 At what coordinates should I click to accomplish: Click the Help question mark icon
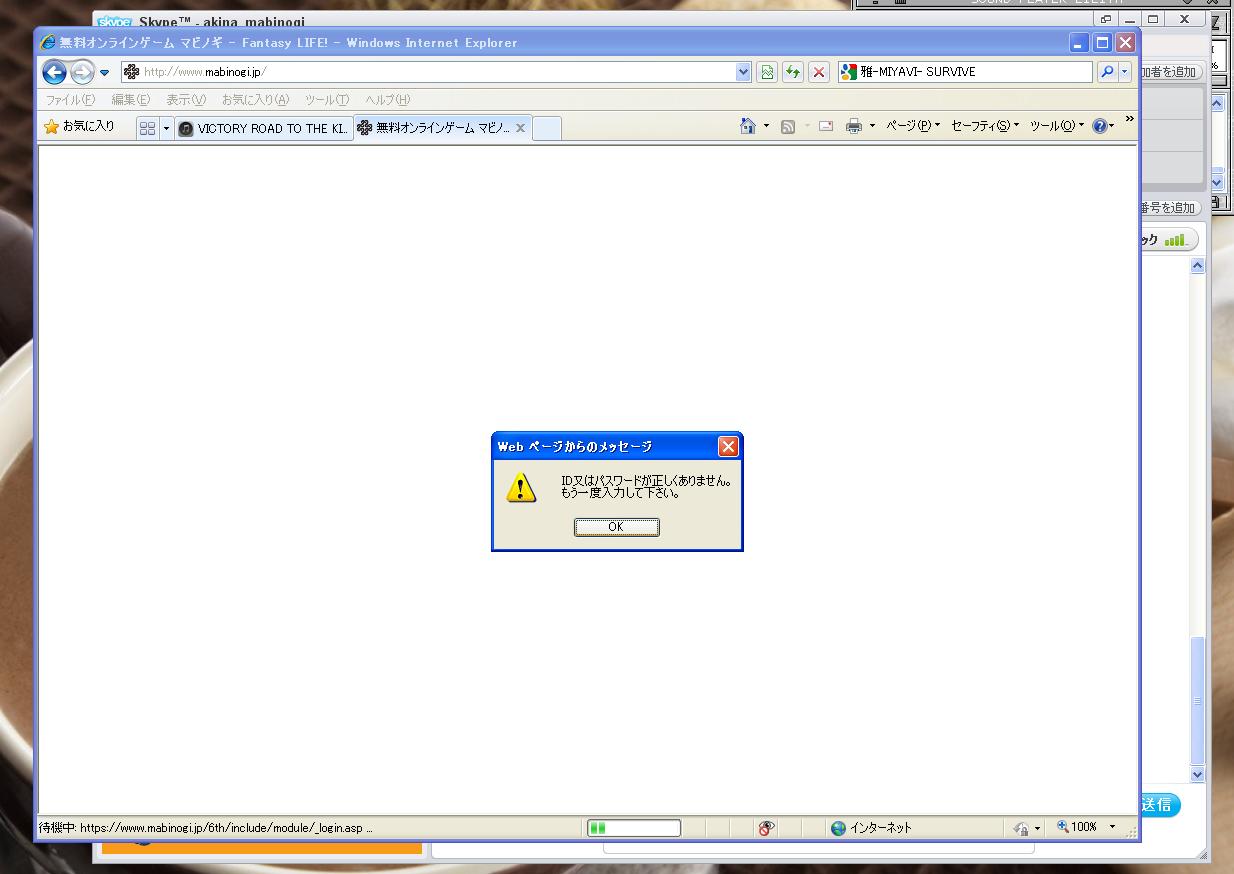[1099, 126]
